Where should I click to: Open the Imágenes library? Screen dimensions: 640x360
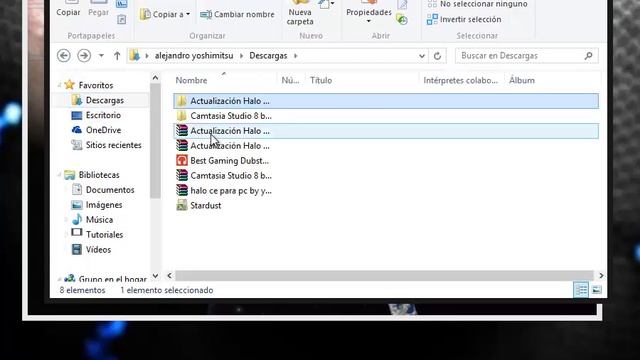coord(104,205)
